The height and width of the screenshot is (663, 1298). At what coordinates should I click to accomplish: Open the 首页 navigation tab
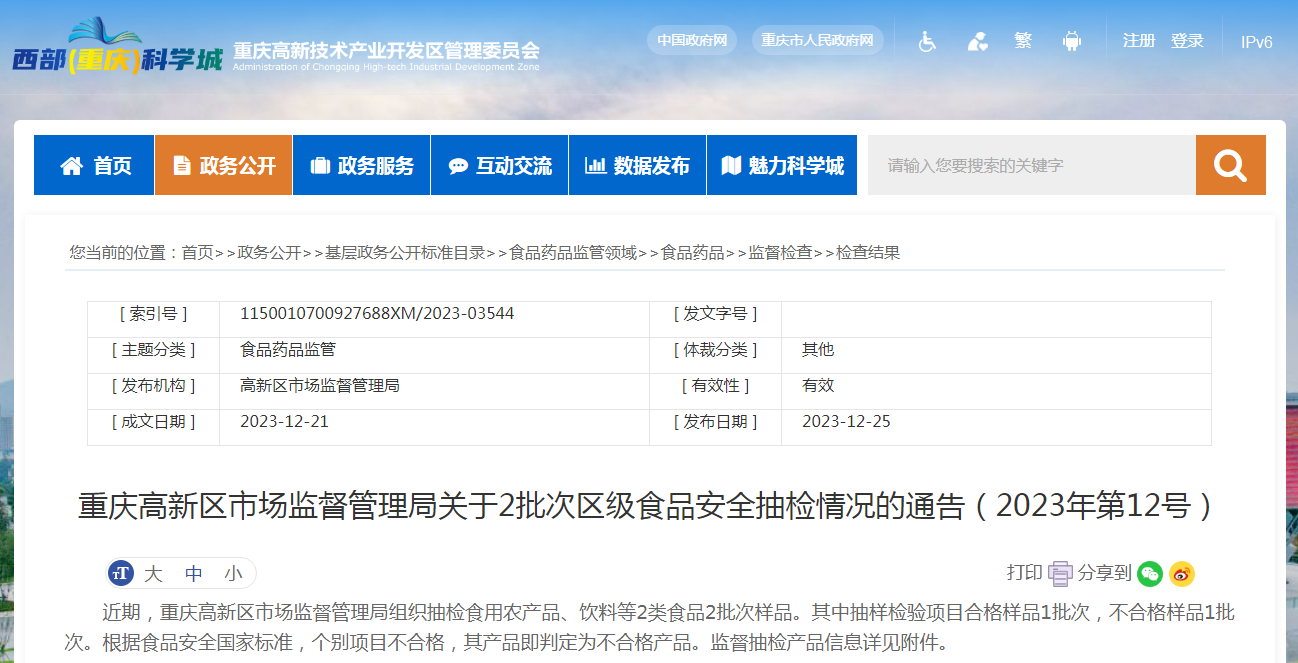tap(94, 165)
